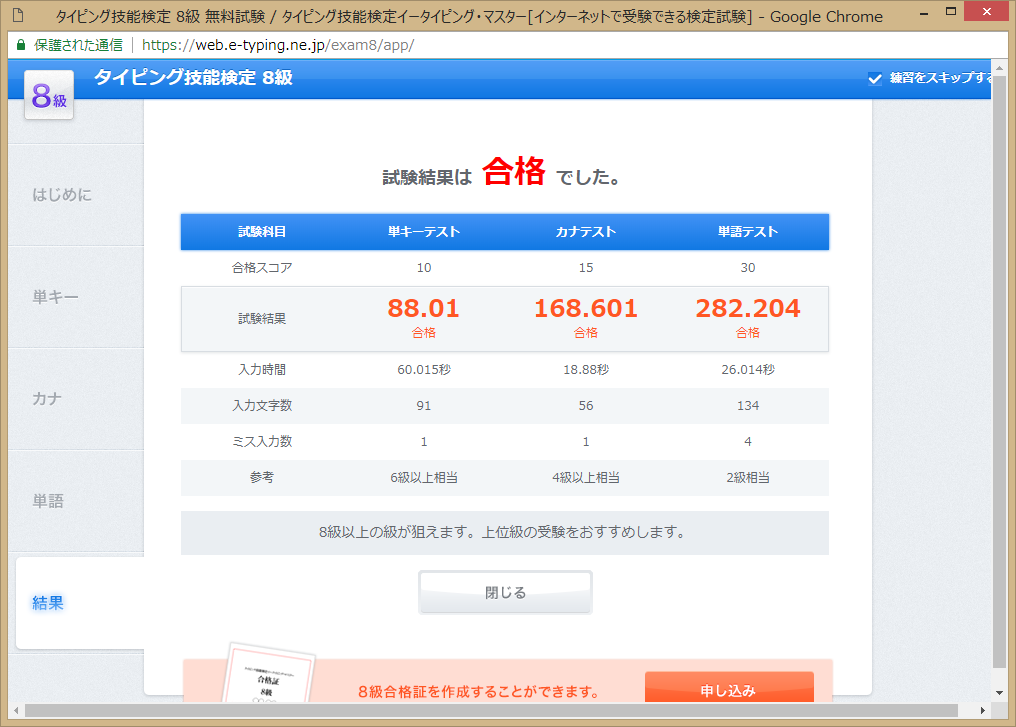1016x727 pixels.
Task: Click the 合格証 certificate thumbnail
Action: click(x=268, y=677)
